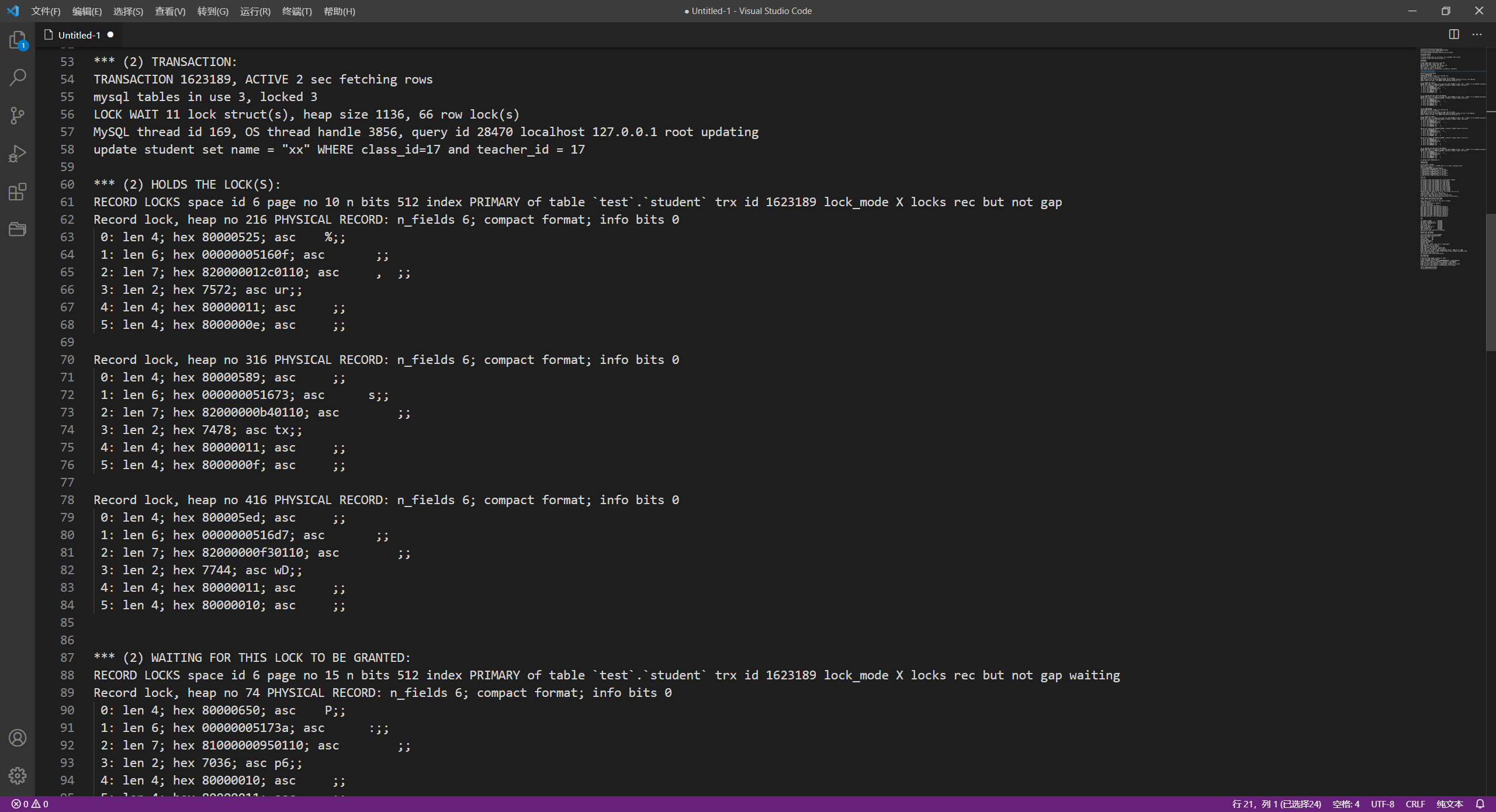Open the Source Control view
This screenshot has height=812, width=1496.
(x=18, y=115)
